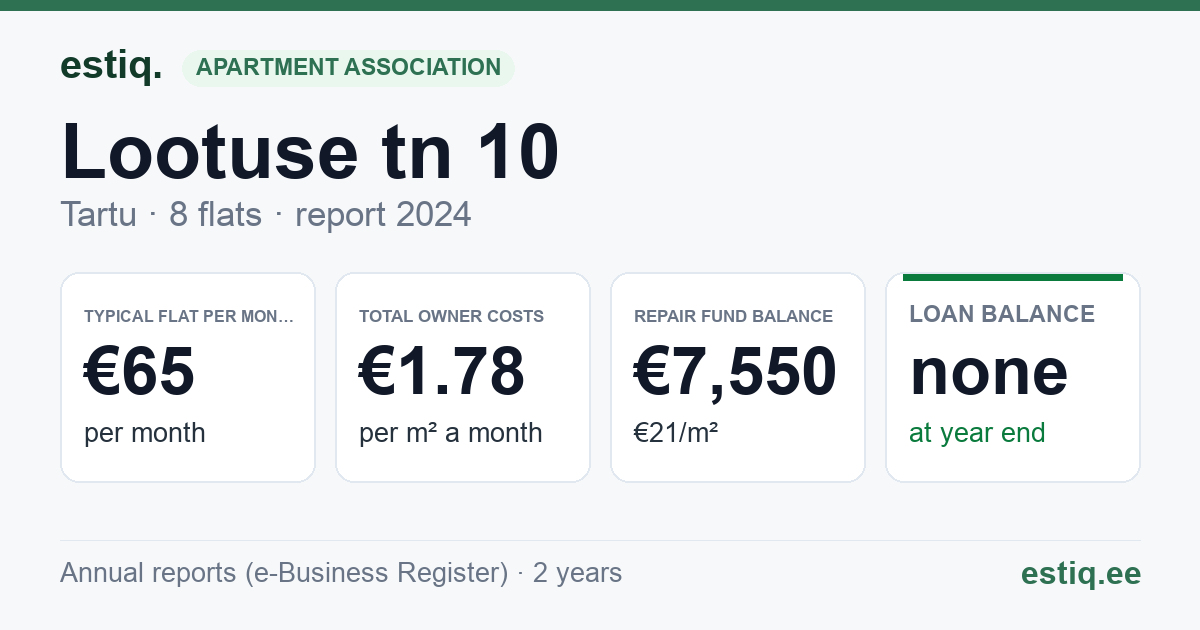Viewport: 1200px width, 630px height.
Task: Click the at year end caption
Action: (x=977, y=433)
